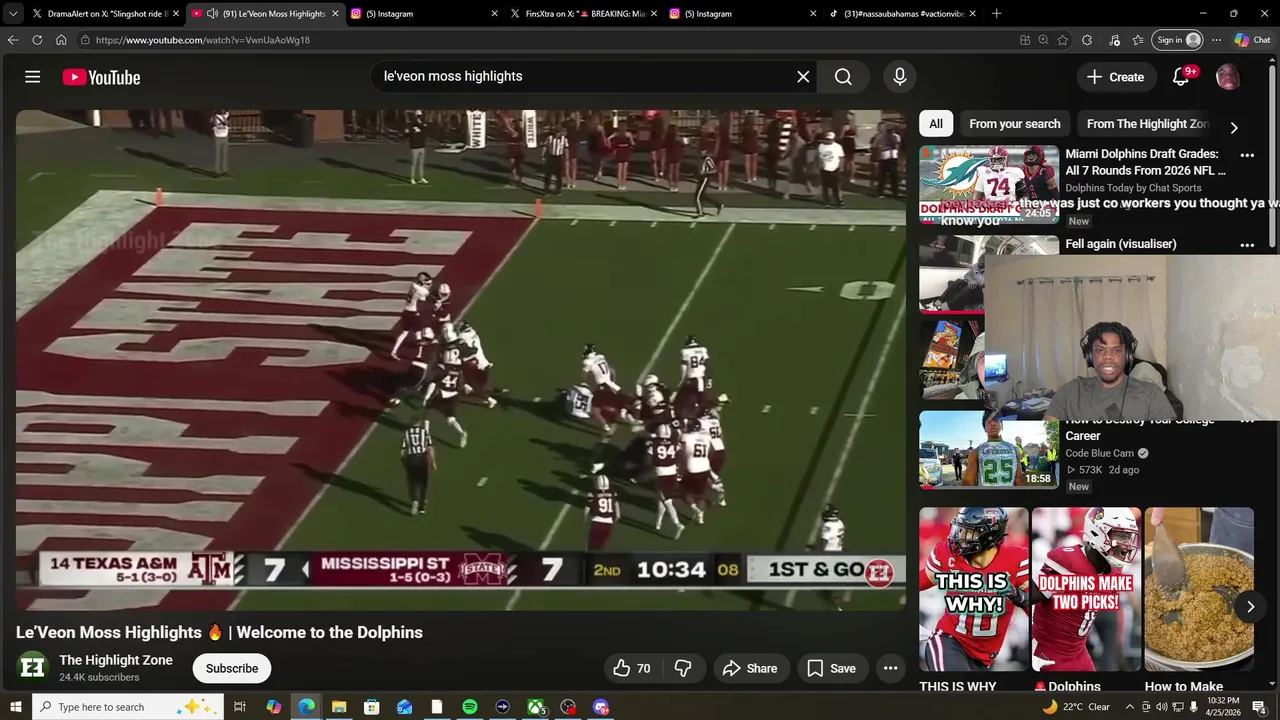Save the video to a playlist
The image size is (1280, 720).
tap(832, 668)
